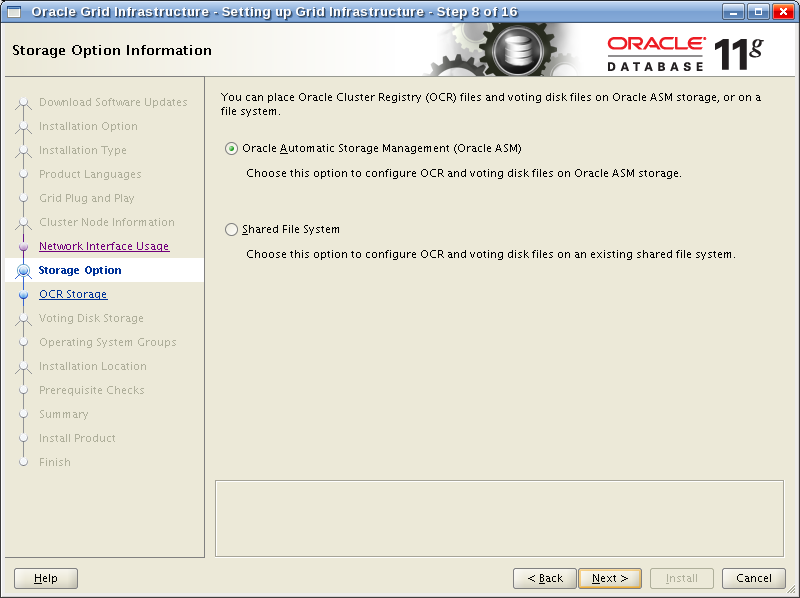800x598 pixels.
Task: Click the OCR Storage step bullet icon
Action: 23,295
